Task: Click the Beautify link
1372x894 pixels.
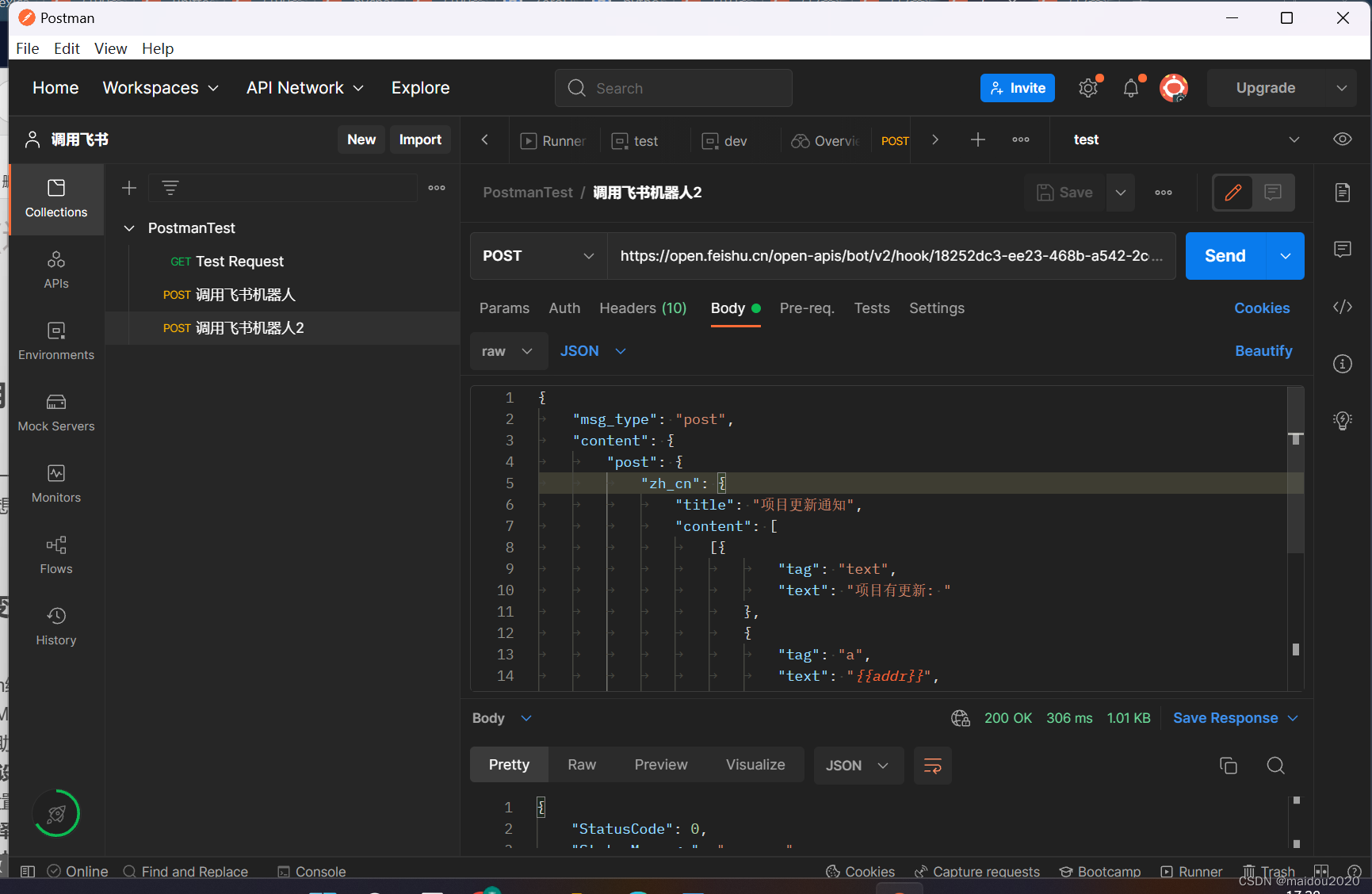Action: (x=1263, y=351)
